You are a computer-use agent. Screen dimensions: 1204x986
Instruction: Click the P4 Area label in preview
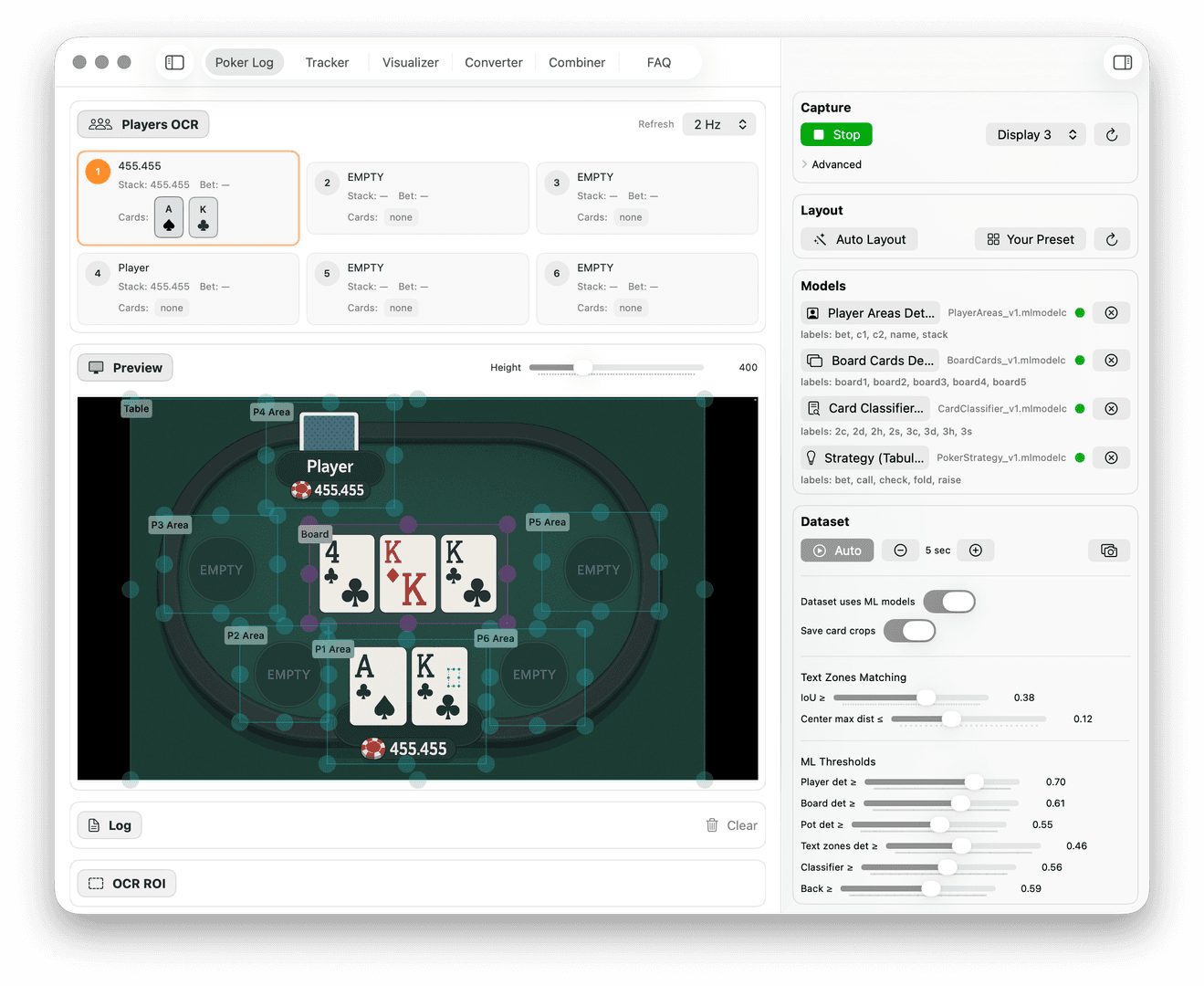pyautogui.click(x=271, y=412)
